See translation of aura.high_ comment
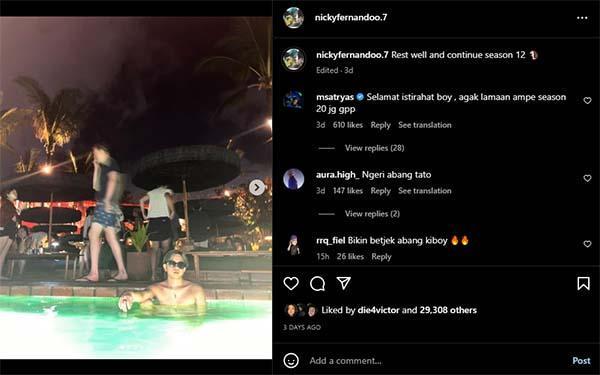600x375 pixels. [x=425, y=191]
